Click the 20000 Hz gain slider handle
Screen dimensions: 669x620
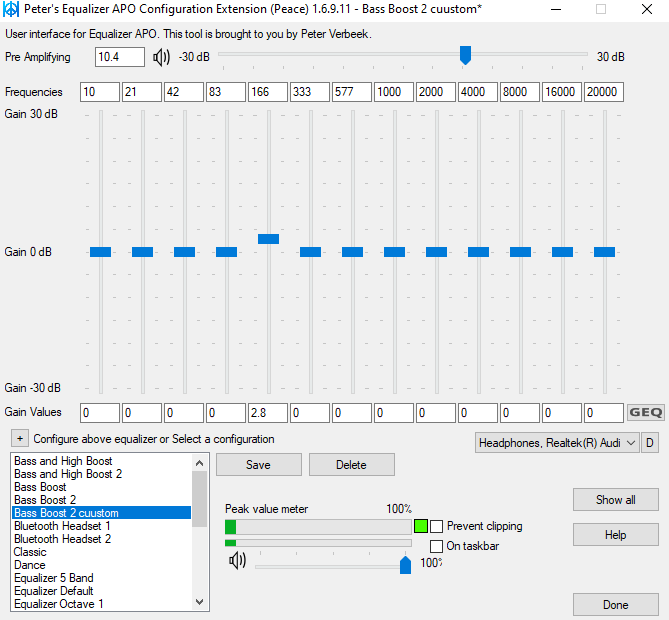pyautogui.click(x=604, y=252)
